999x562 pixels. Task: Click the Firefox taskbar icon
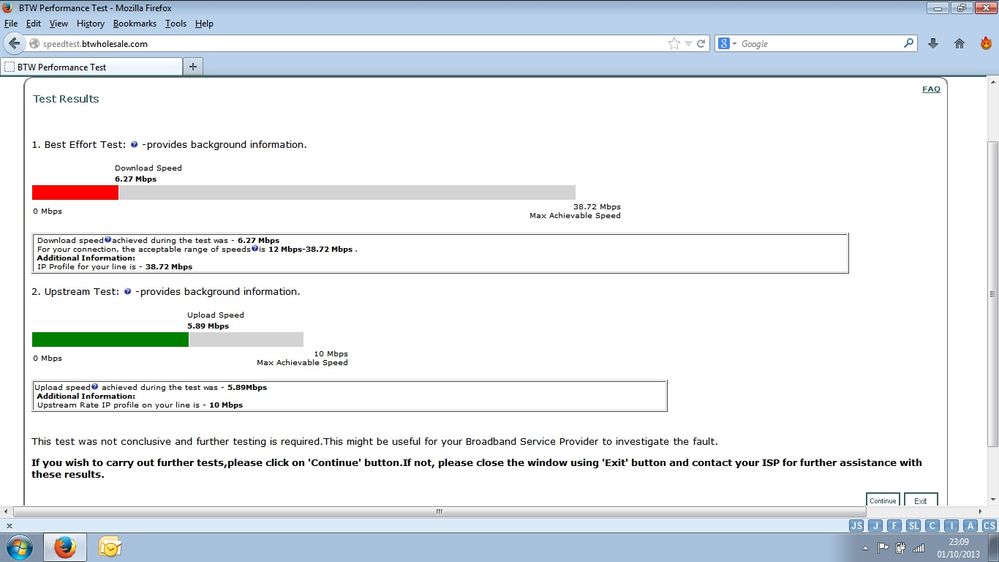pyautogui.click(x=65, y=548)
